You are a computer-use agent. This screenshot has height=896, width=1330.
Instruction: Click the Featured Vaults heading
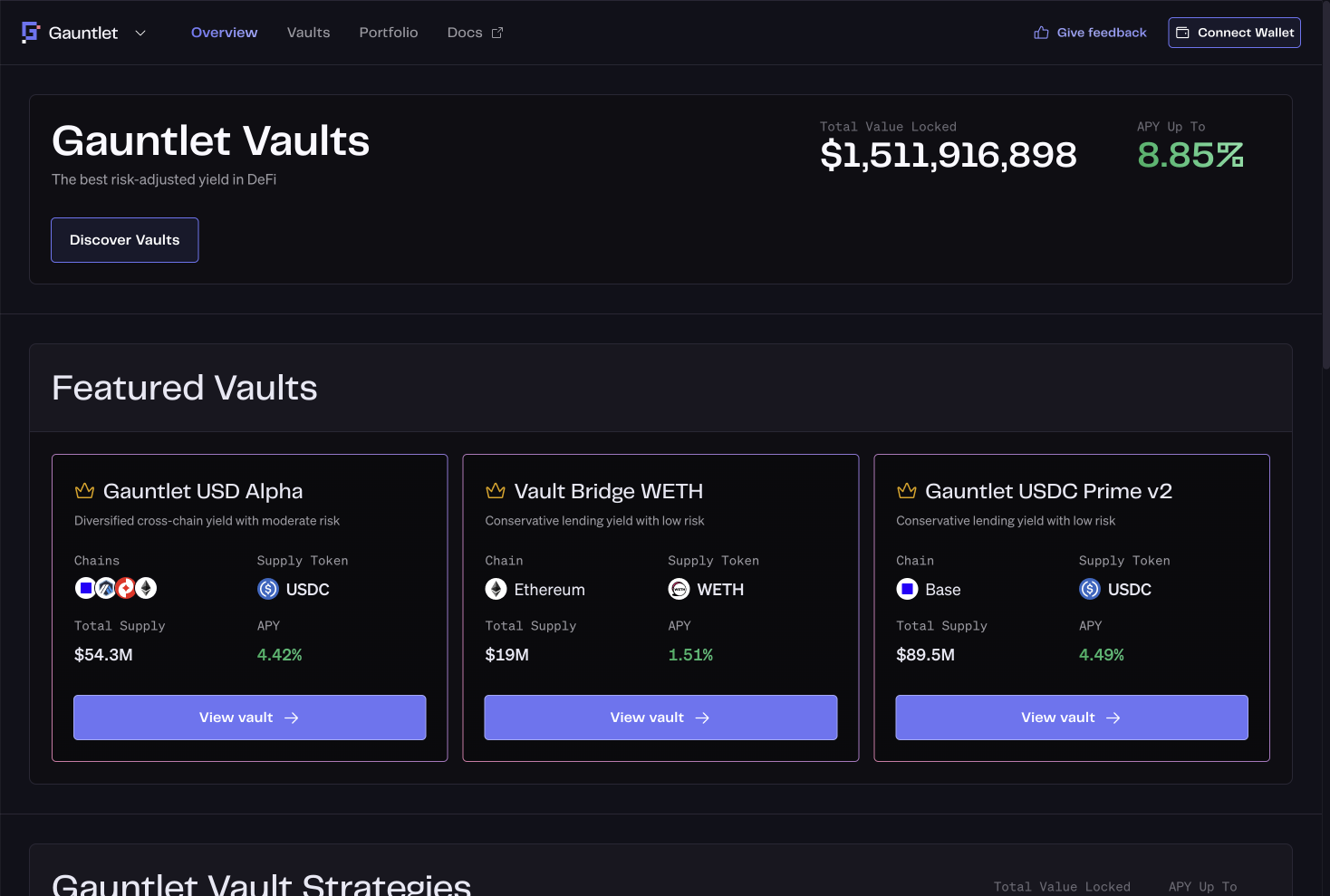185,388
